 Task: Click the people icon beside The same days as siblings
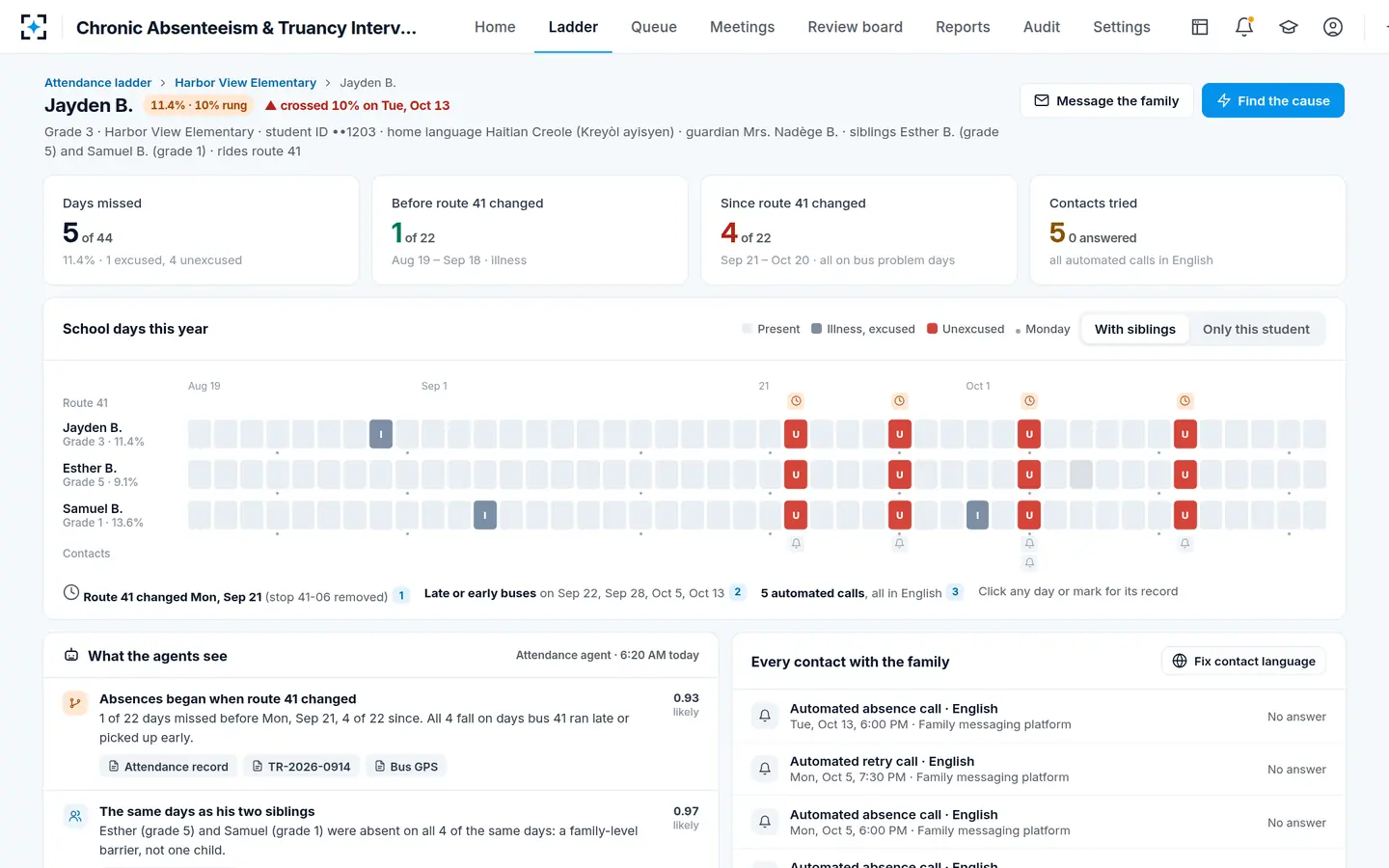point(75,816)
